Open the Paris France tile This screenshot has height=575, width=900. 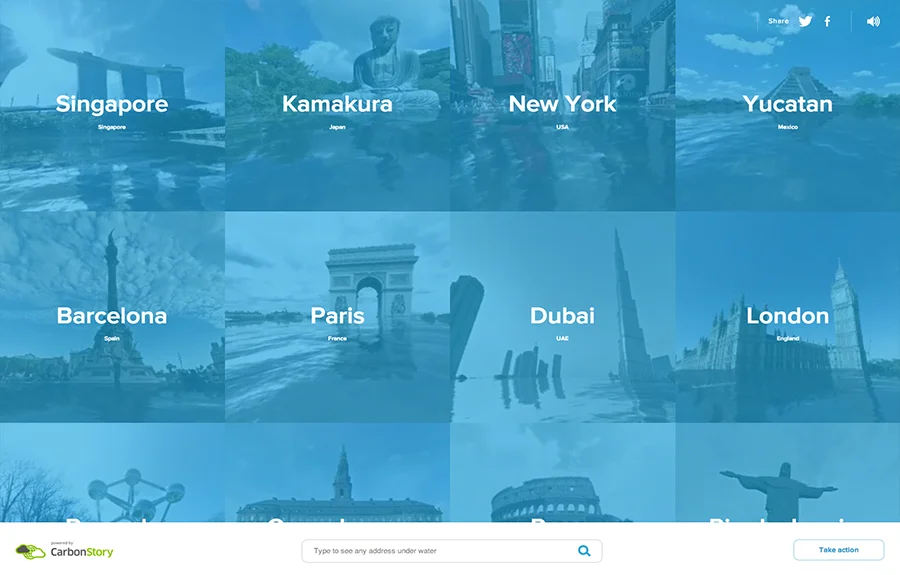tap(338, 317)
